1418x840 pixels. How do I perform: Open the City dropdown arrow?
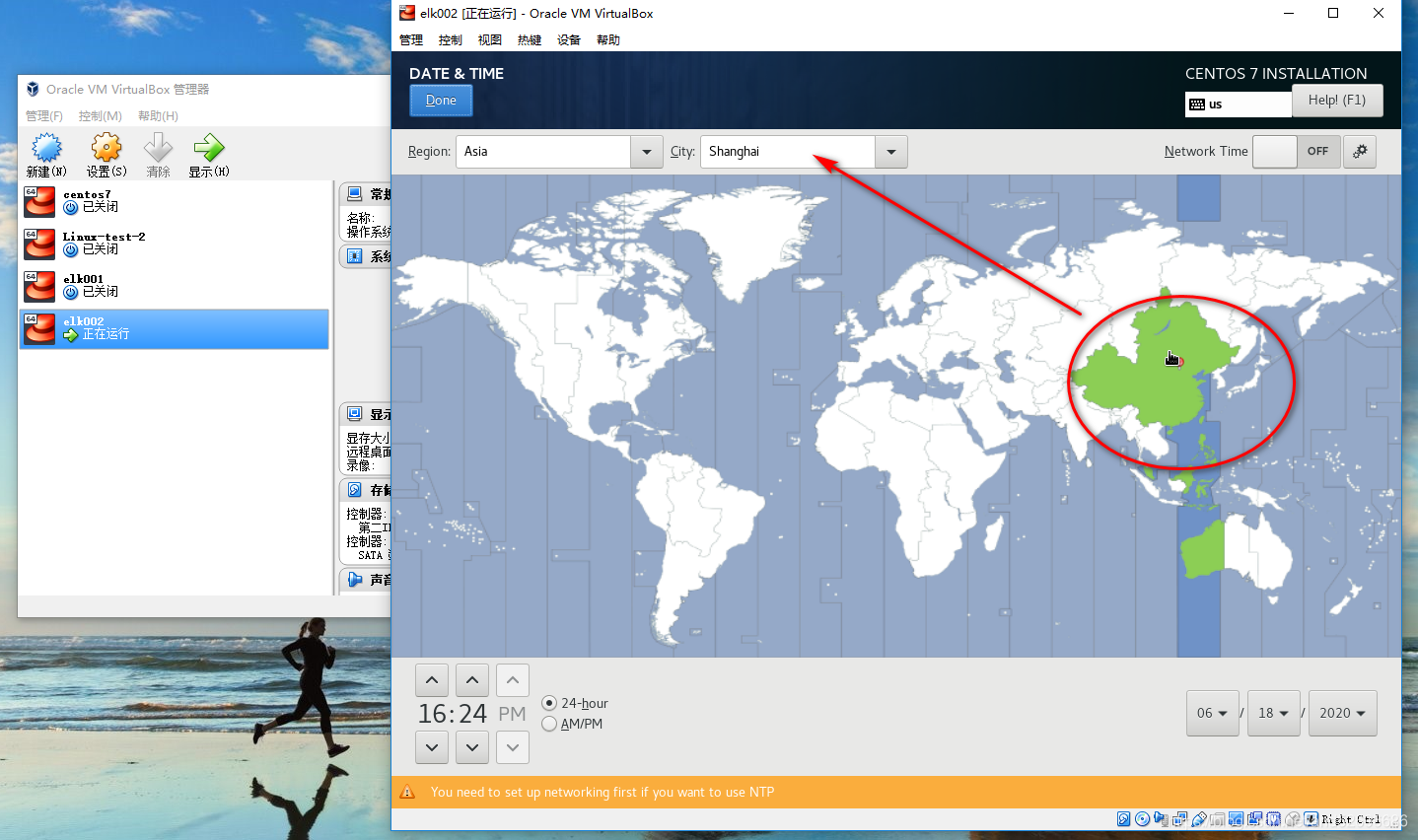pyautogui.click(x=890, y=152)
